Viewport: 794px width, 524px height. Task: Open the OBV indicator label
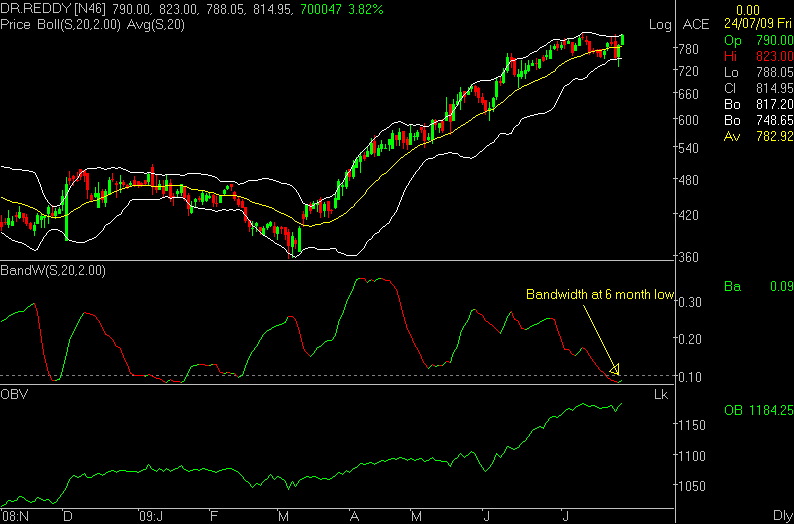click(14, 394)
